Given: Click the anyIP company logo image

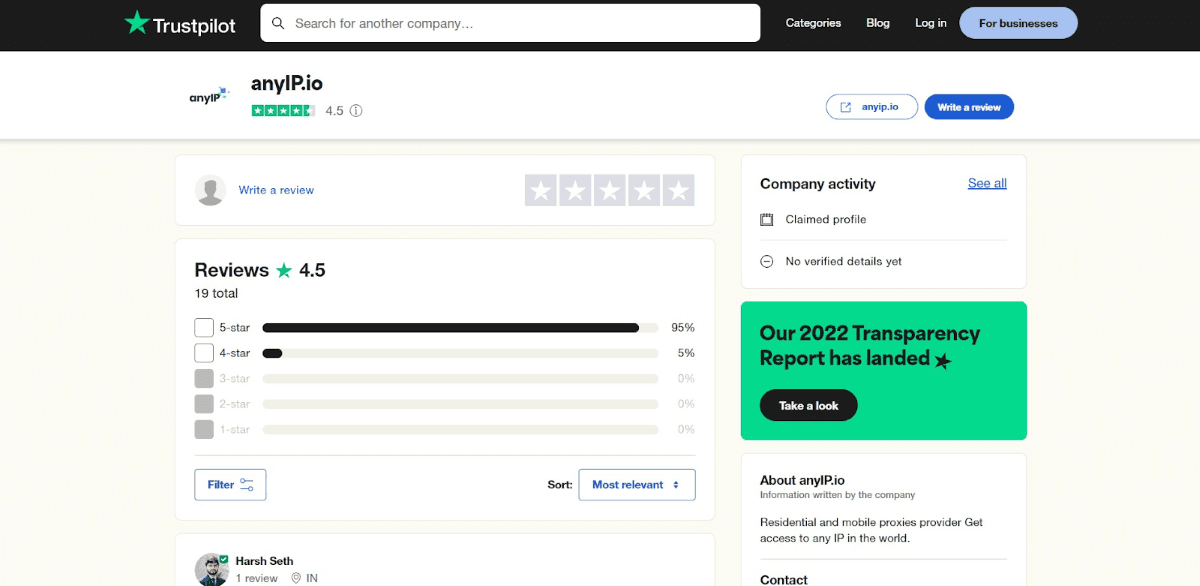Looking at the screenshot, I should [209, 97].
